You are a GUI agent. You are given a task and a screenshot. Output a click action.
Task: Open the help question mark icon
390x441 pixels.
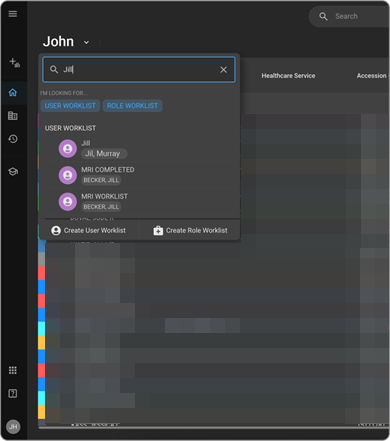pos(13,393)
